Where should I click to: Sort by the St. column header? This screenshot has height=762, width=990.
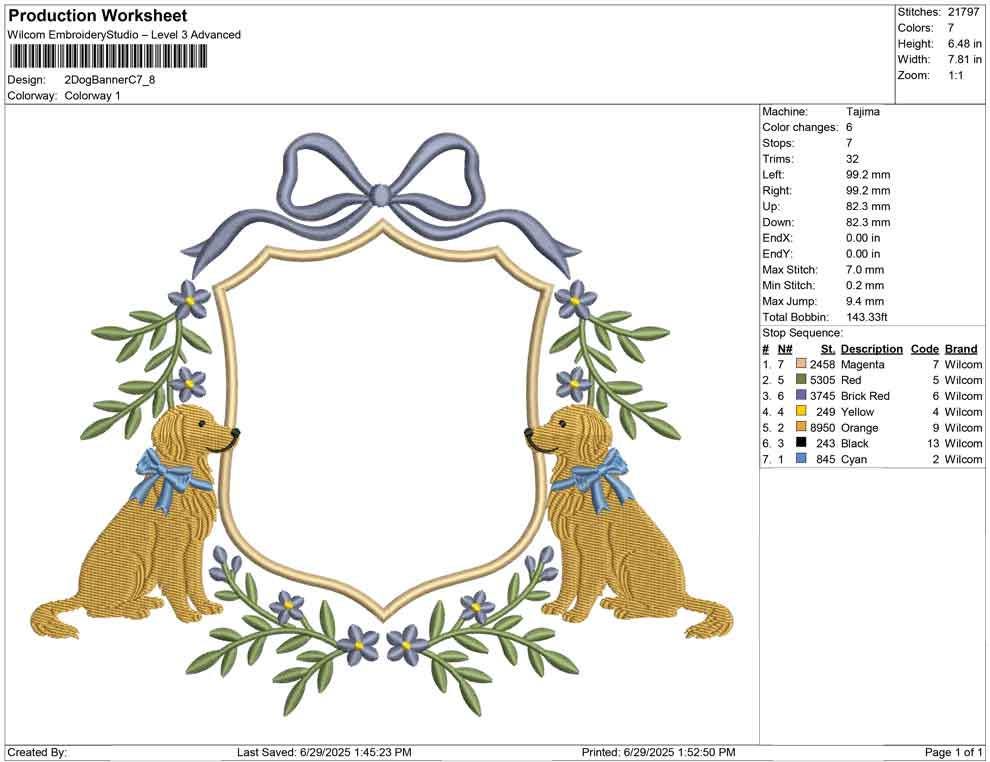point(826,348)
